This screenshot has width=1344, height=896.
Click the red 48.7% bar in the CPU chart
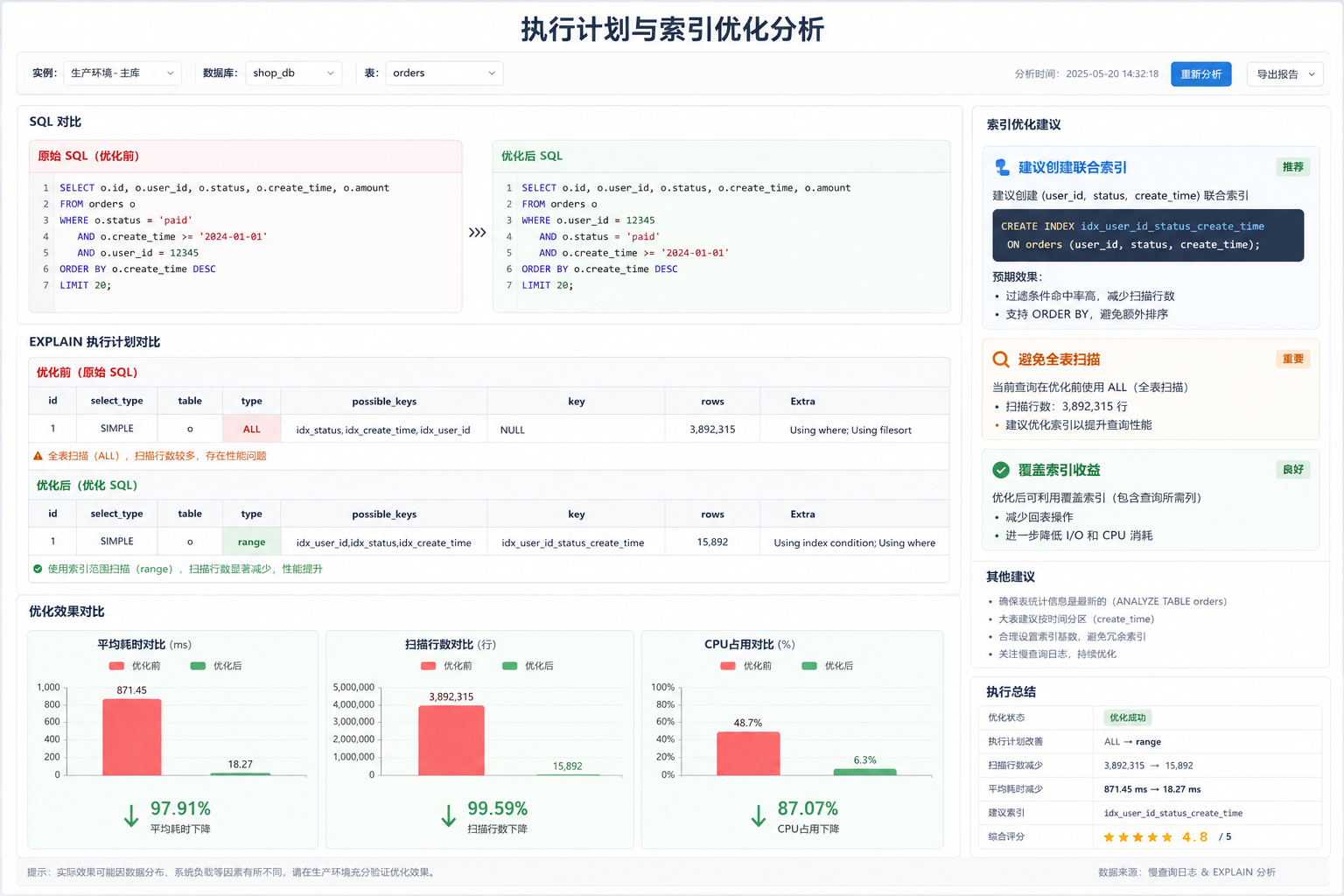(x=748, y=753)
